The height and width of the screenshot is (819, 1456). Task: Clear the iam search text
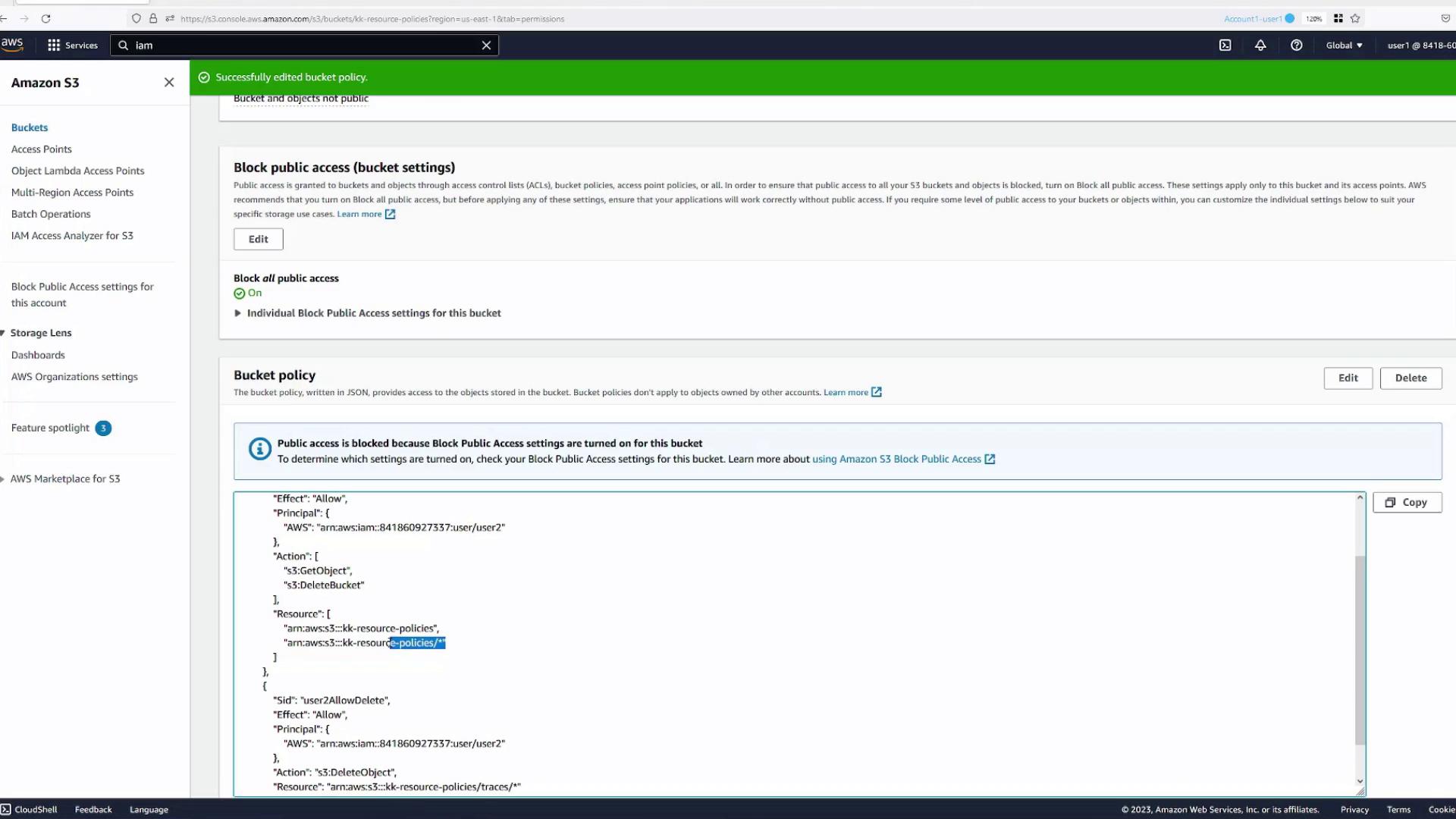coord(486,45)
